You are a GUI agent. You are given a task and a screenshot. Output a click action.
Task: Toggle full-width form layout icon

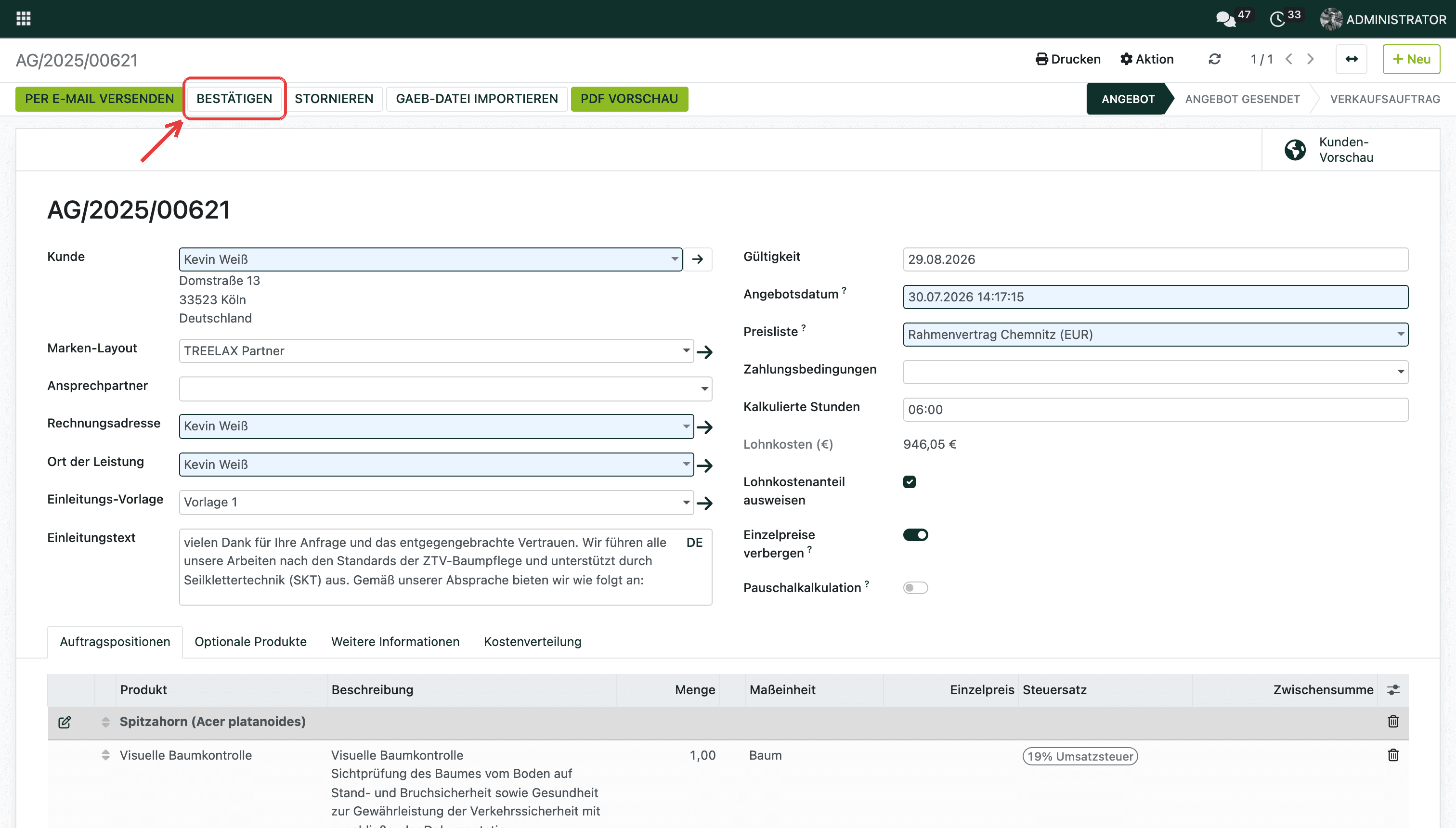[1352, 59]
